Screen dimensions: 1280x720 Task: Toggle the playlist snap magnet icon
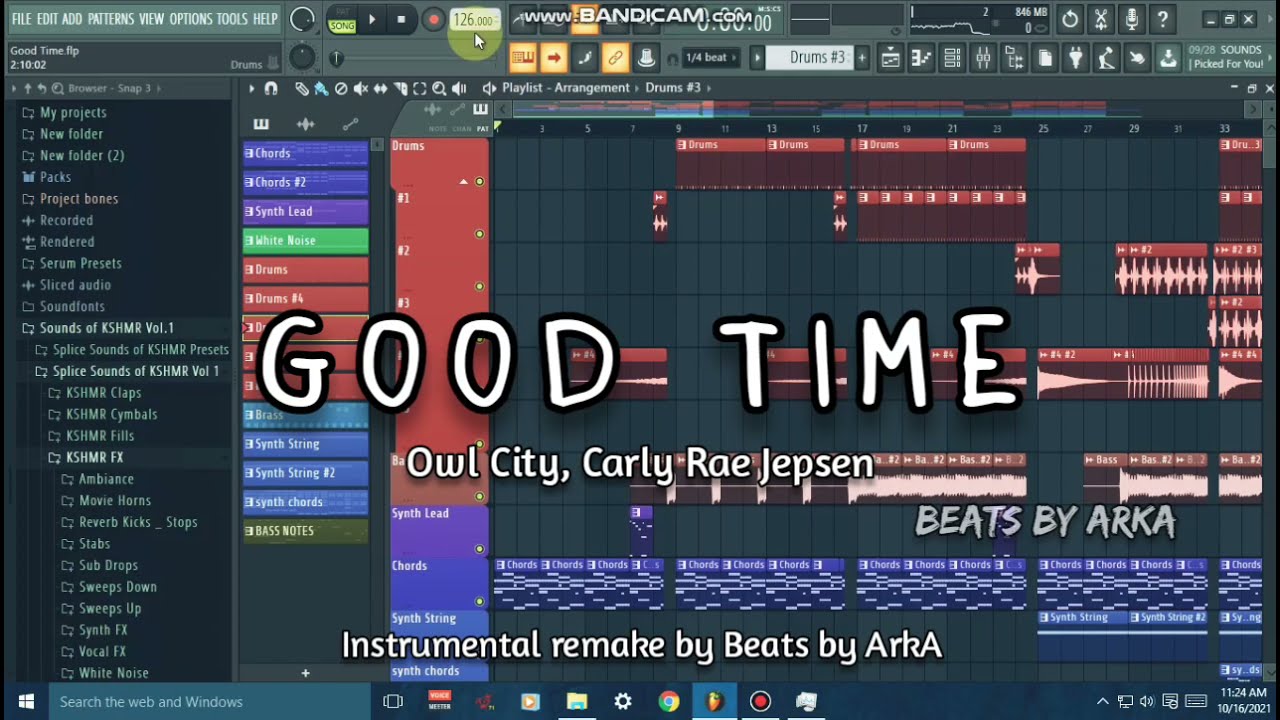[270, 88]
